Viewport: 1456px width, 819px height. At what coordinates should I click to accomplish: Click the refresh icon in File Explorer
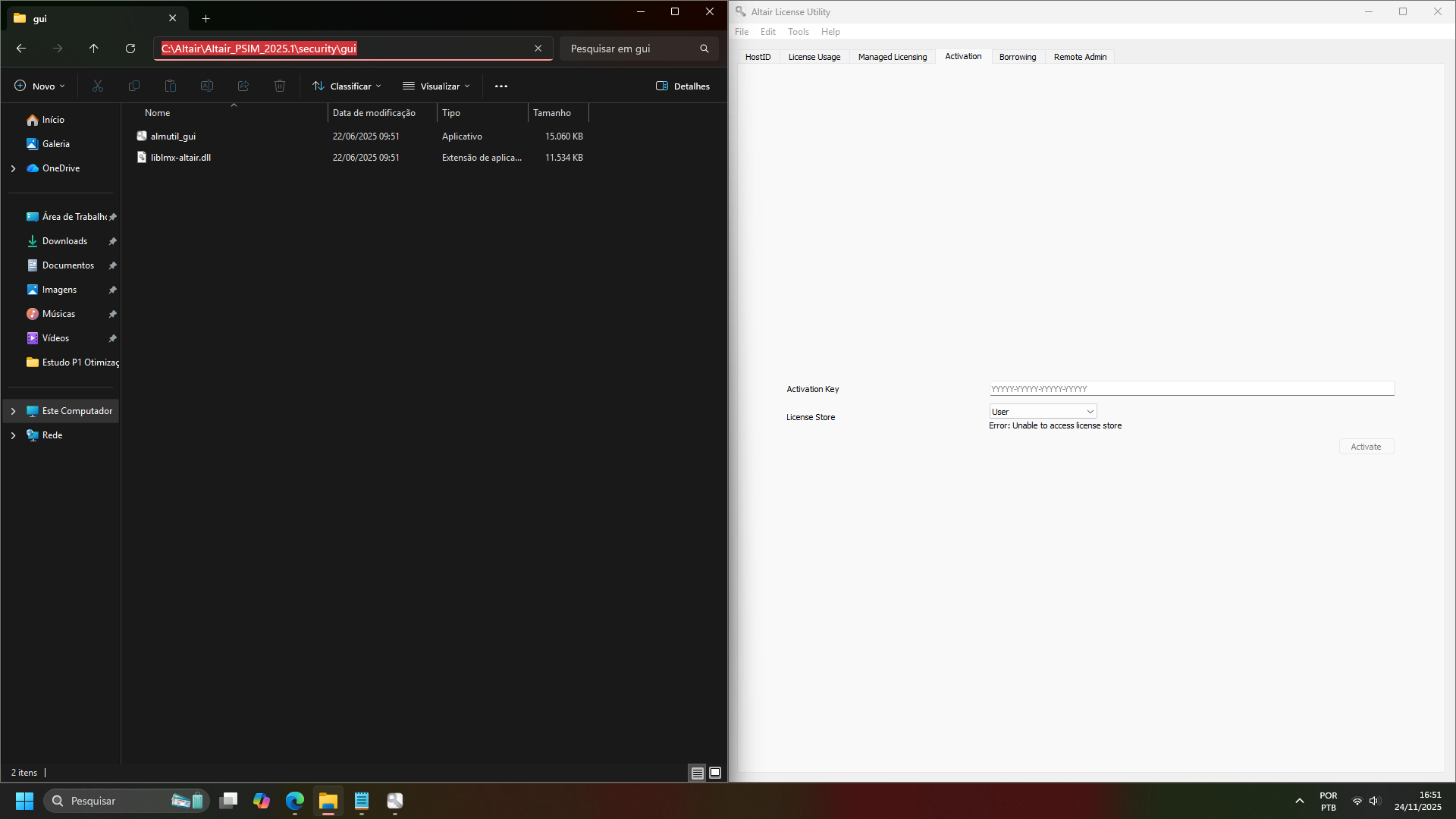(x=130, y=49)
